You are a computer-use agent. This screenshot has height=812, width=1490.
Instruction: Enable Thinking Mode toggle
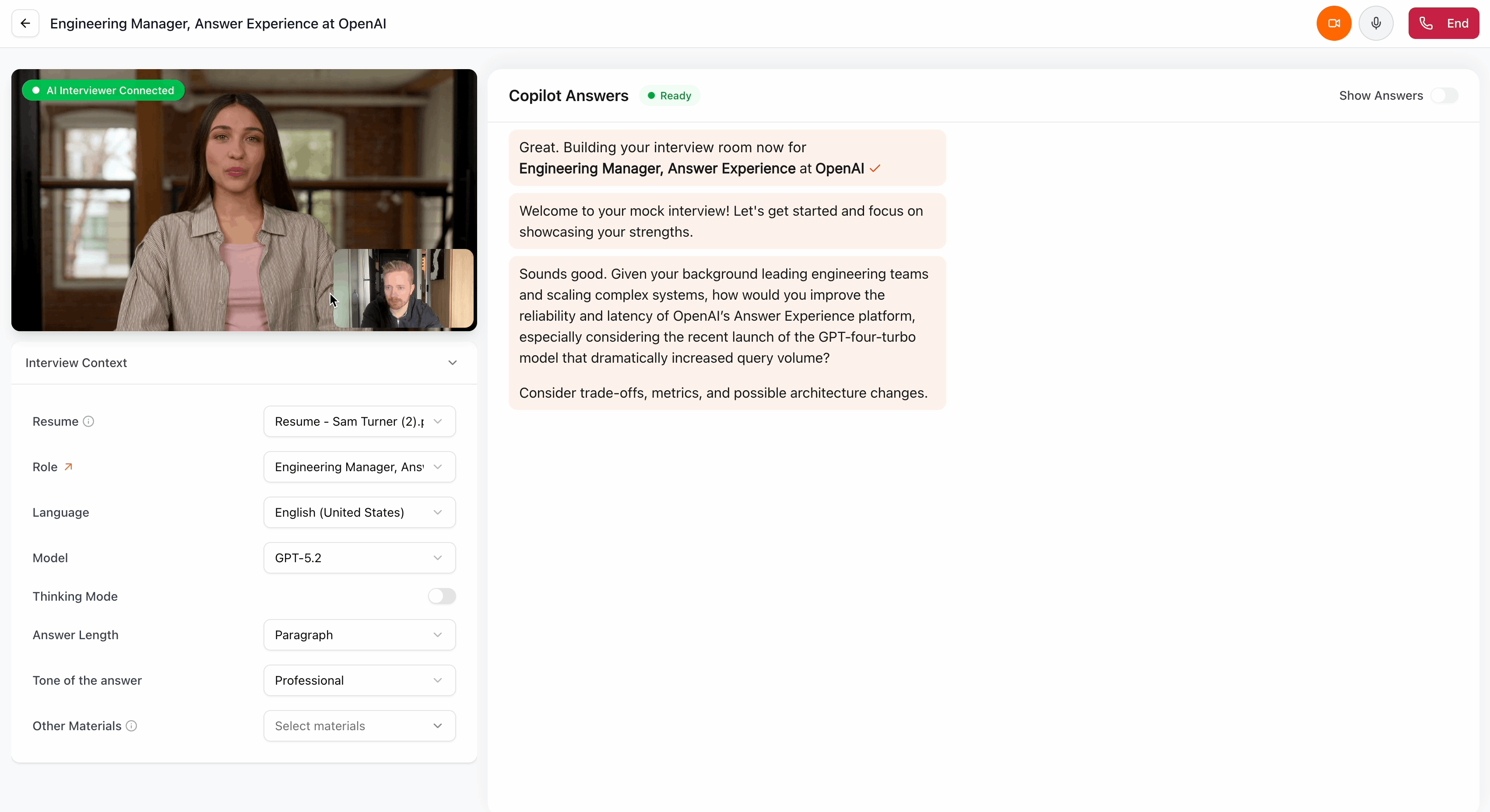442,596
